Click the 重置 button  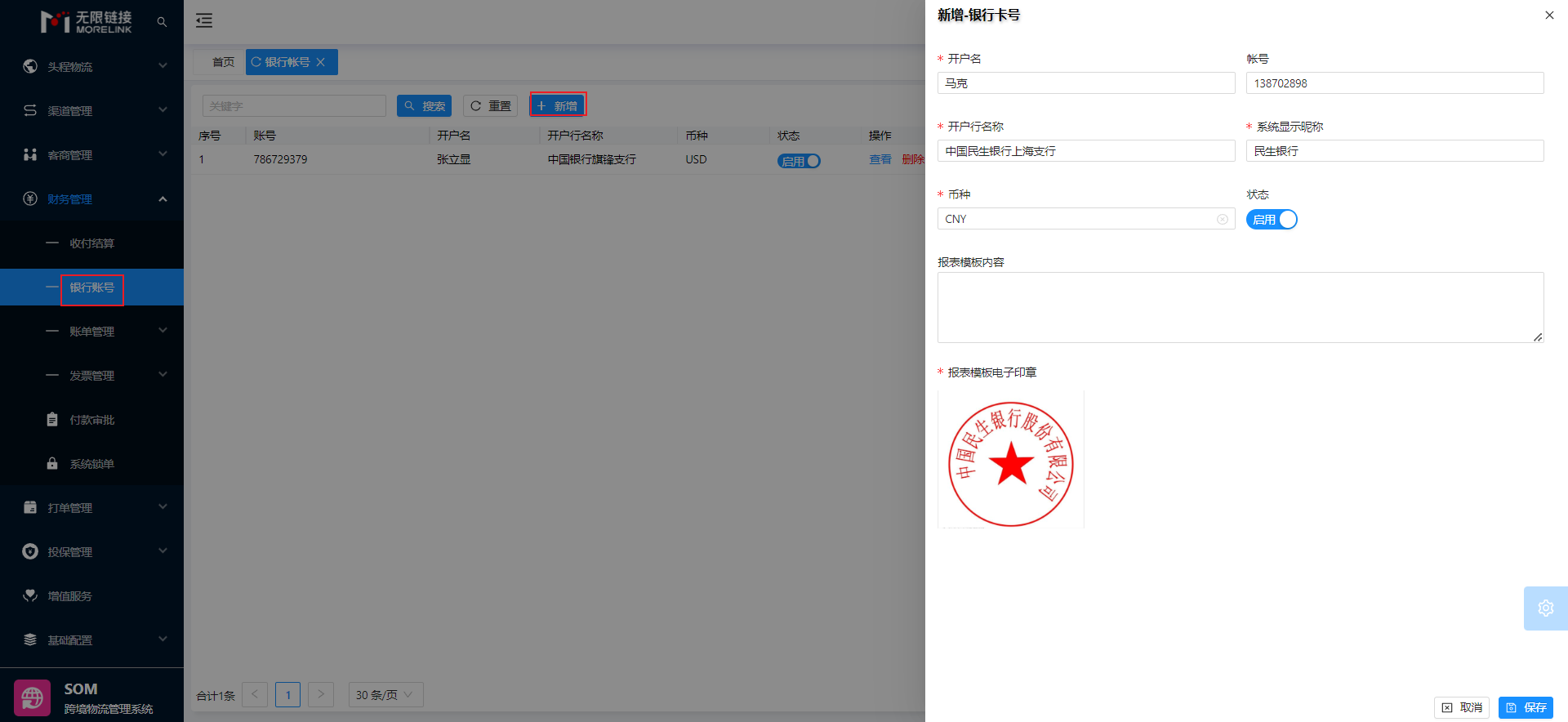click(x=491, y=106)
